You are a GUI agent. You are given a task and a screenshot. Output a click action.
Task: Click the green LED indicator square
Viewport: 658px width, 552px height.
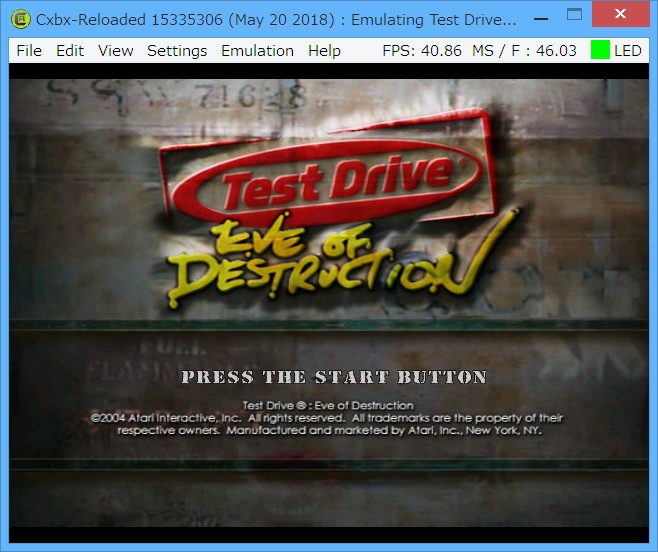tap(600, 50)
